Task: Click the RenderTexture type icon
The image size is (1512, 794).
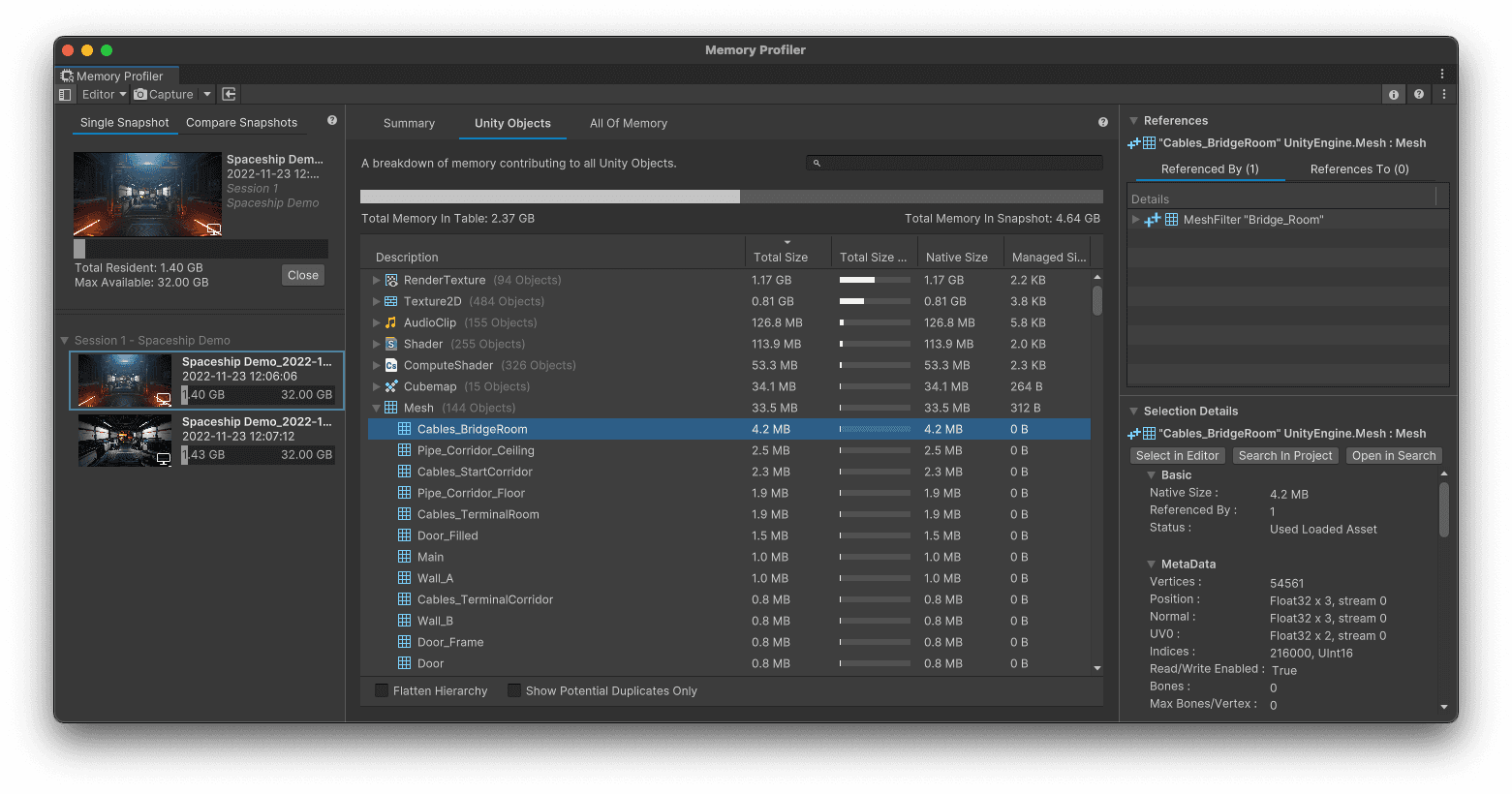Action: pyautogui.click(x=391, y=280)
